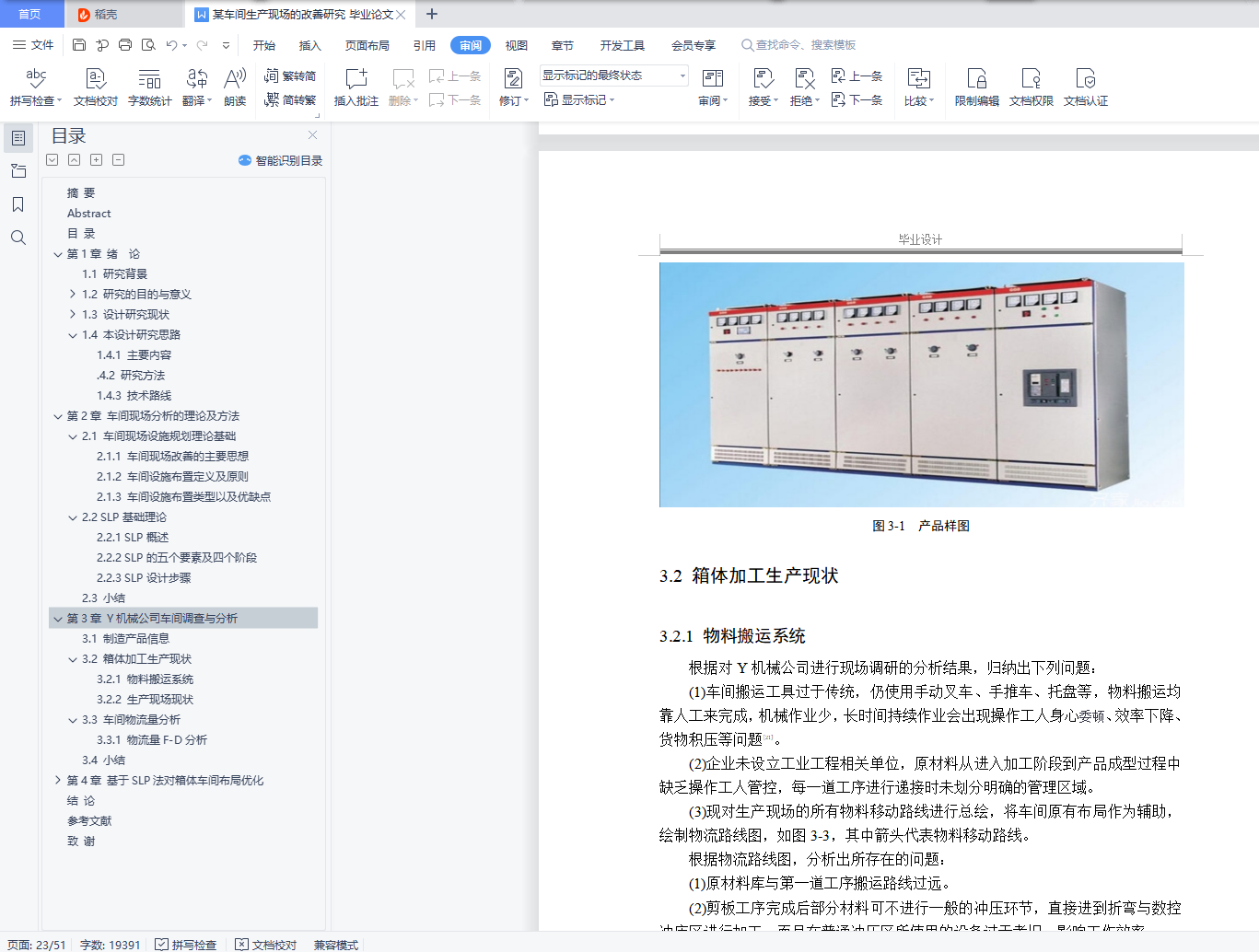Collapse Chapter 2 outline node
The height and width of the screenshot is (952, 1259).
point(58,416)
